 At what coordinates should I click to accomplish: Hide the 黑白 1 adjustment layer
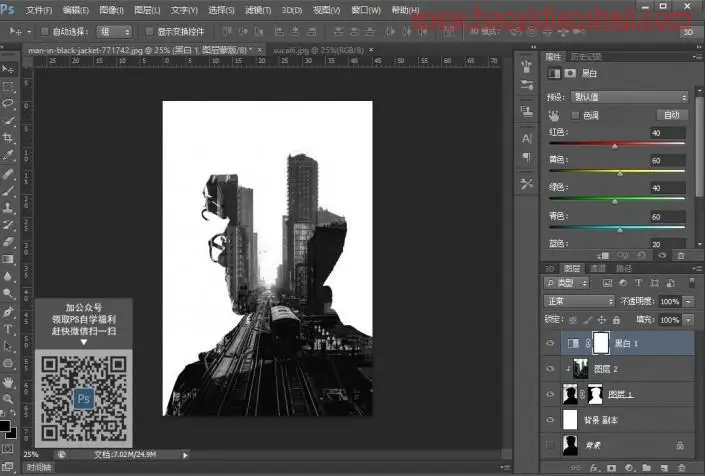pos(550,343)
